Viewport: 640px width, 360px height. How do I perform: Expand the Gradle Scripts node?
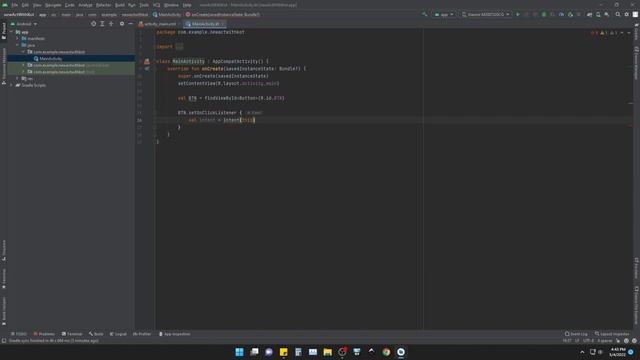(11, 85)
